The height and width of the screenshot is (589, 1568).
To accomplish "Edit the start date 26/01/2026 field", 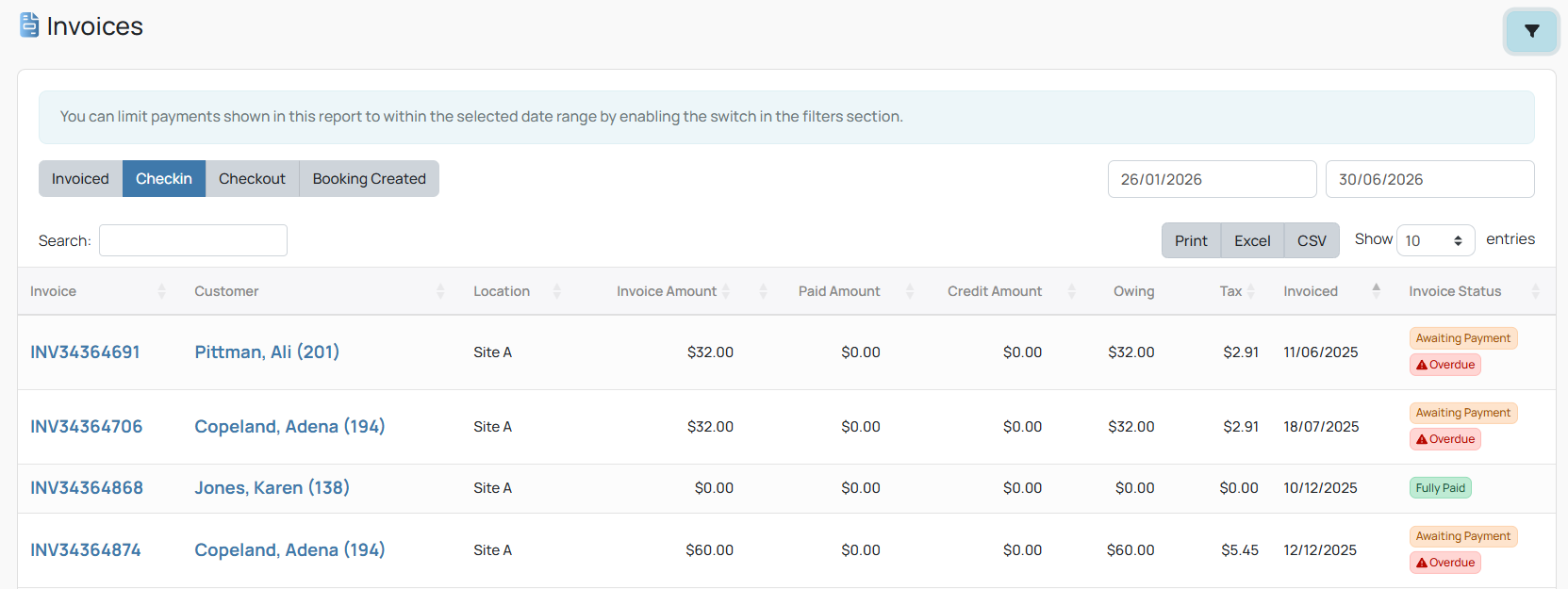I will 1212,179.
